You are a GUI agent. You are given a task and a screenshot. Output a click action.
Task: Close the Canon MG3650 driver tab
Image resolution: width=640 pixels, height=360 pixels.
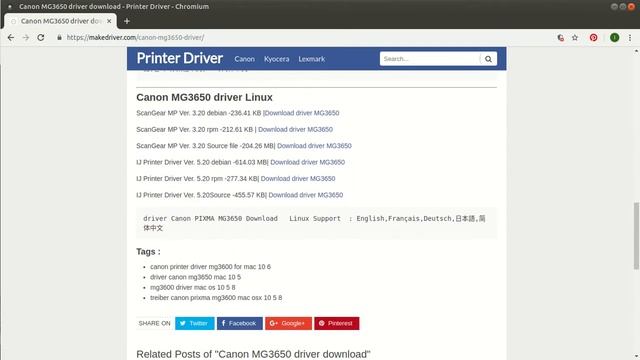[x=109, y=21]
